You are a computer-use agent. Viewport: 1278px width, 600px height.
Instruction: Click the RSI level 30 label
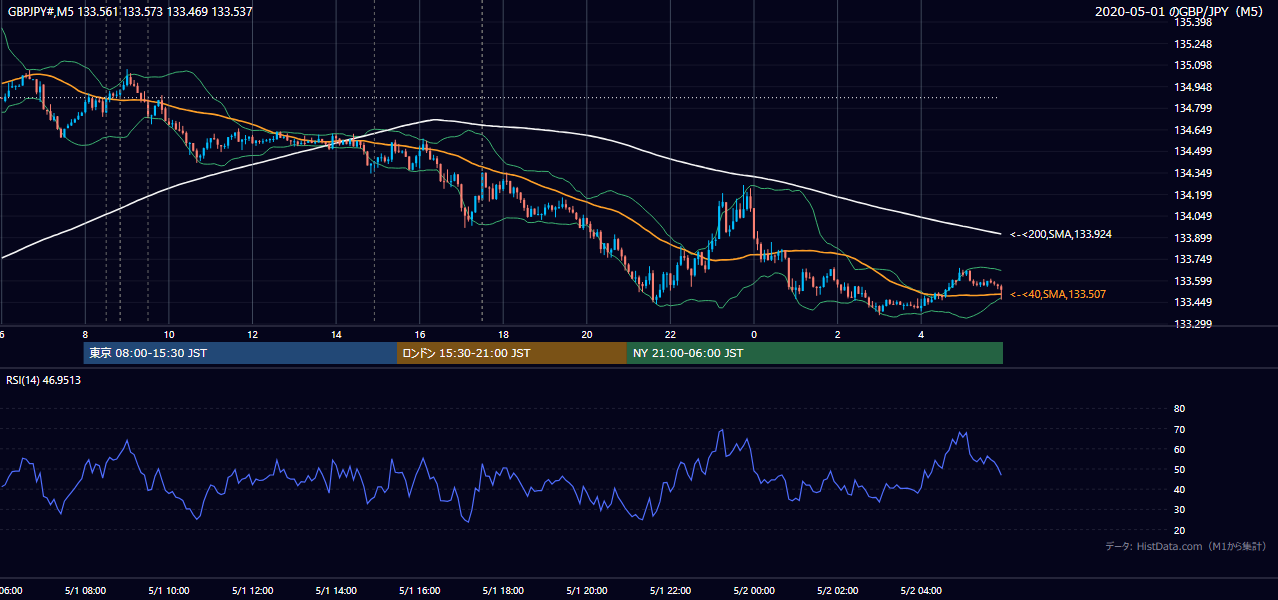[x=1179, y=510]
